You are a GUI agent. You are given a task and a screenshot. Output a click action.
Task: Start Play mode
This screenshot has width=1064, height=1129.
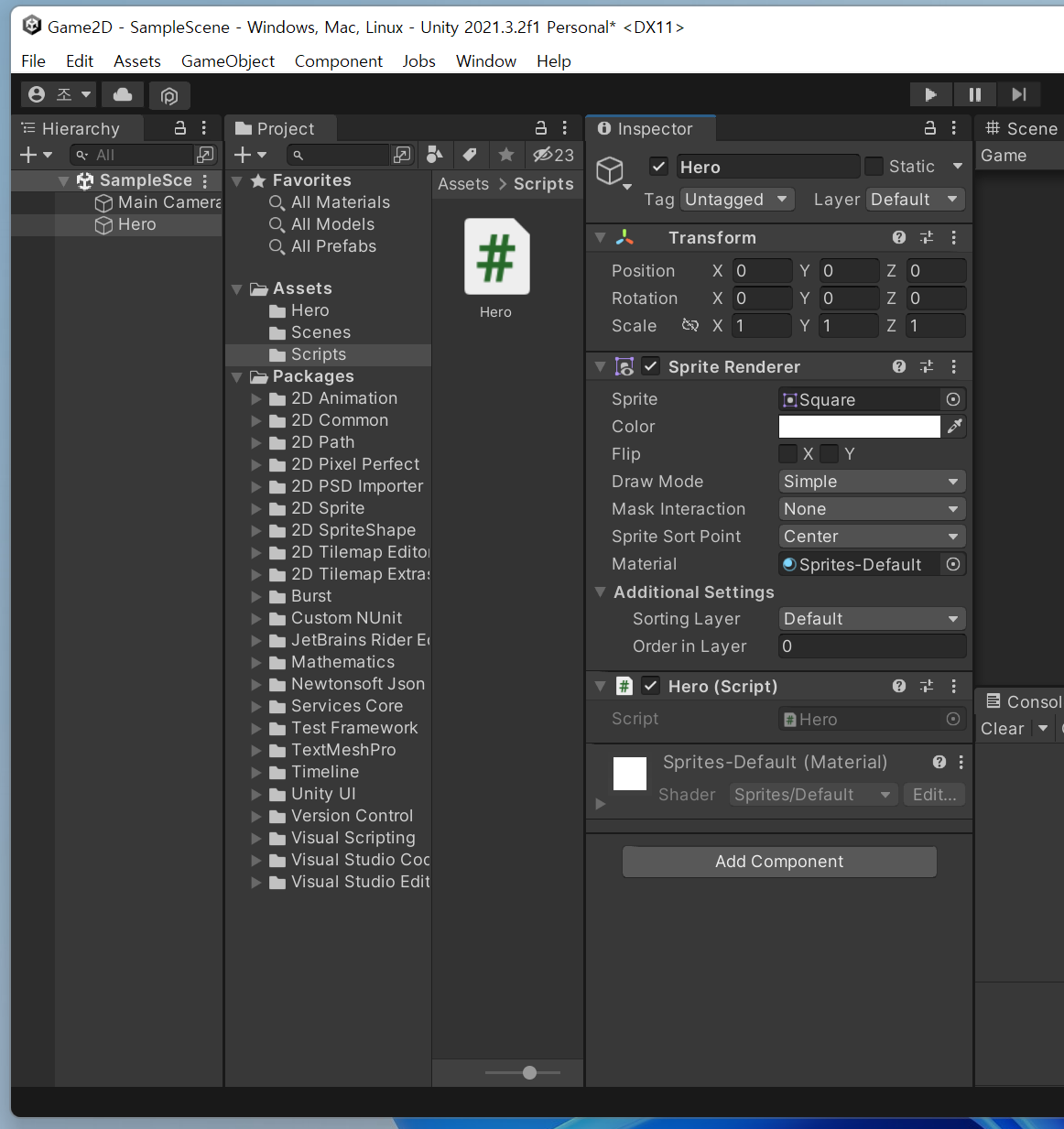pyautogui.click(x=930, y=94)
